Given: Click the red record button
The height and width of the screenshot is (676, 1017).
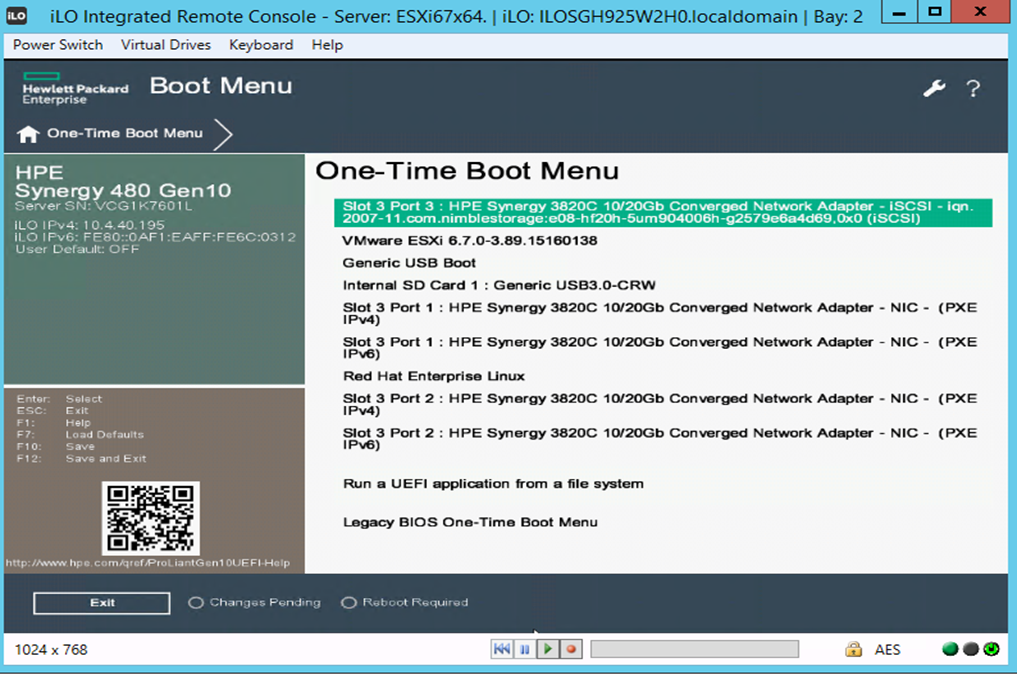Looking at the screenshot, I should 570,649.
